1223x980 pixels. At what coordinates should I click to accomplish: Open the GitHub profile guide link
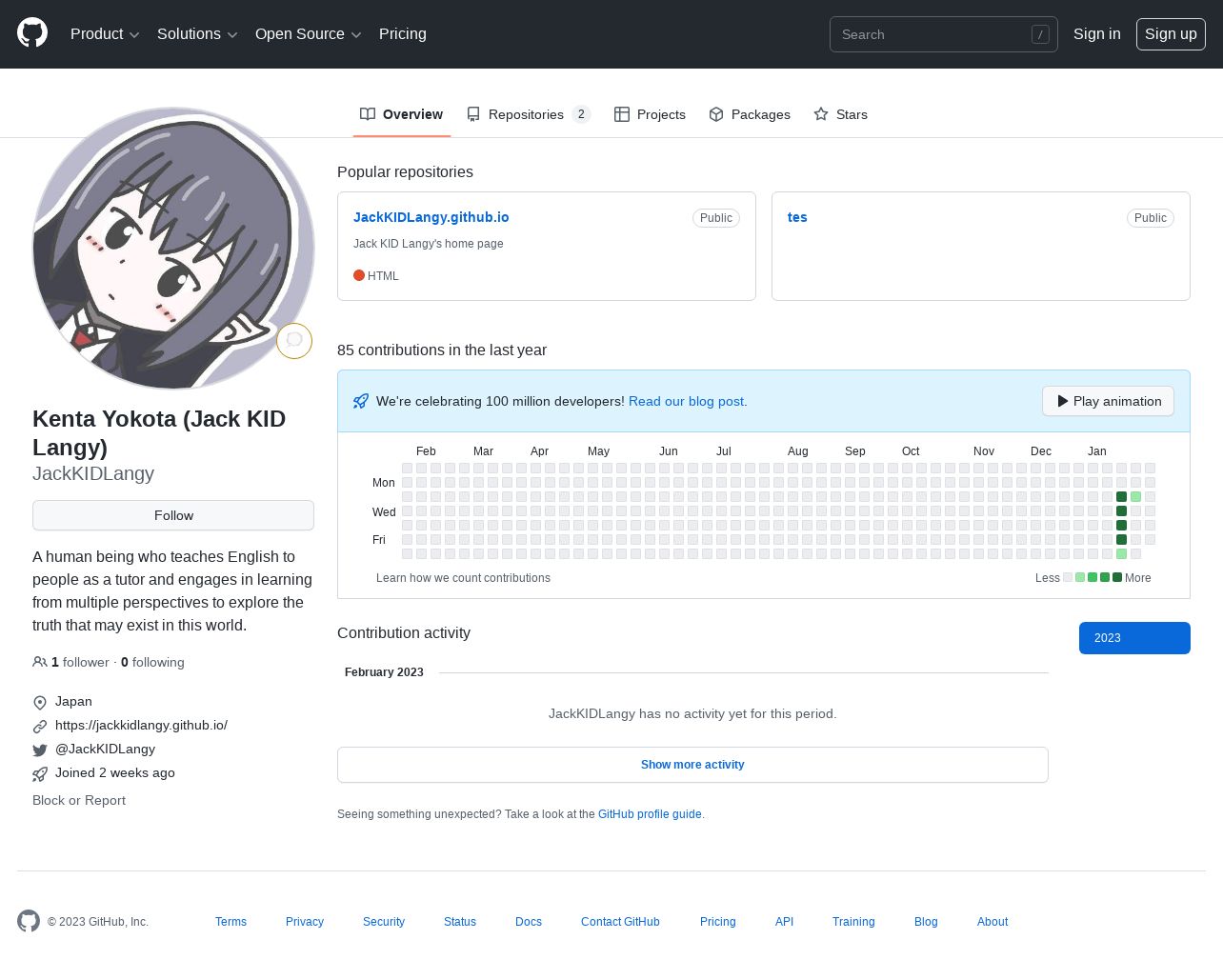point(650,814)
